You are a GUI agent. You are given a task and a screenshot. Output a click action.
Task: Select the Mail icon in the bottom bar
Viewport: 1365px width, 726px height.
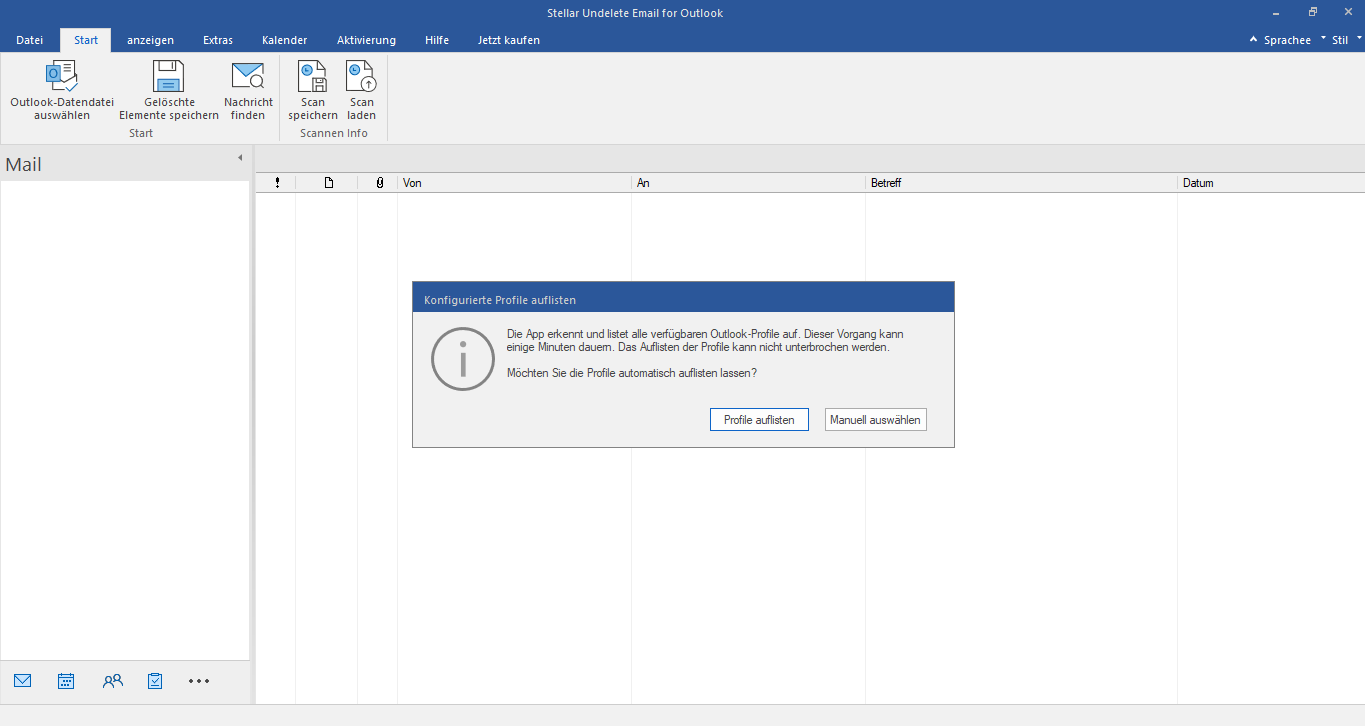point(22,681)
